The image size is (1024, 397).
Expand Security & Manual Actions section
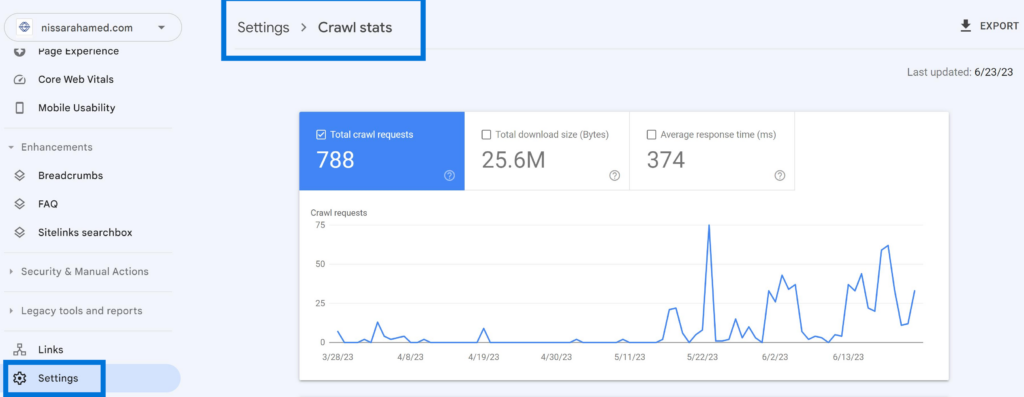tap(84, 272)
